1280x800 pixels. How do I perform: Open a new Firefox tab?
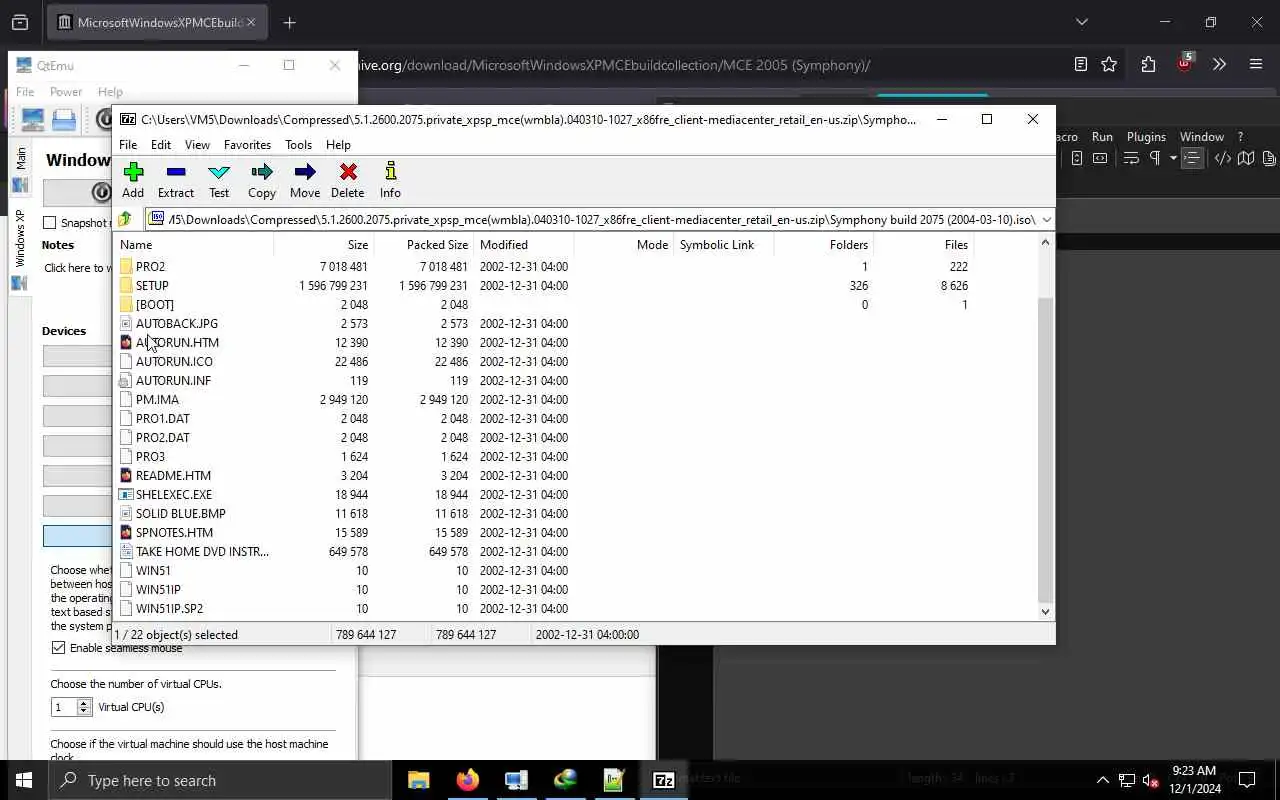(x=289, y=22)
